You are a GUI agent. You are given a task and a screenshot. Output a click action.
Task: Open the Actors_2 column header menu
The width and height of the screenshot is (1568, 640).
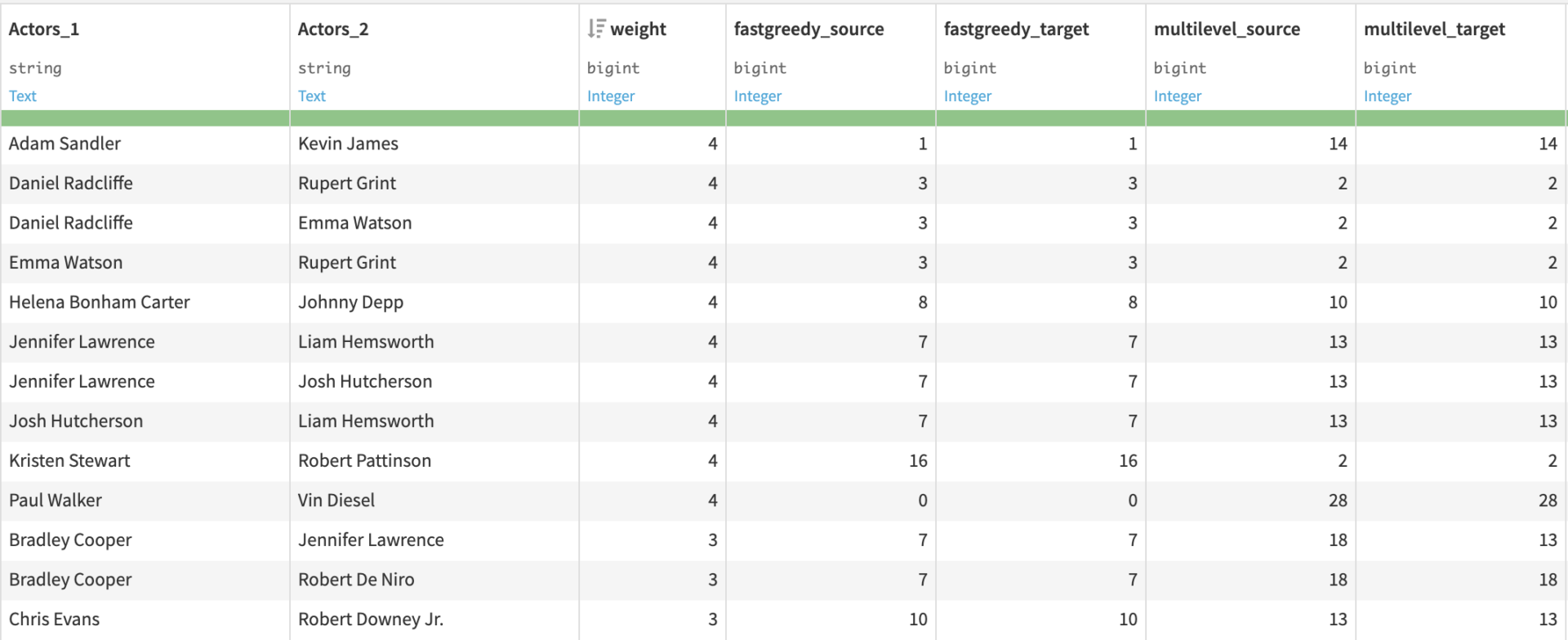(333, 29)
